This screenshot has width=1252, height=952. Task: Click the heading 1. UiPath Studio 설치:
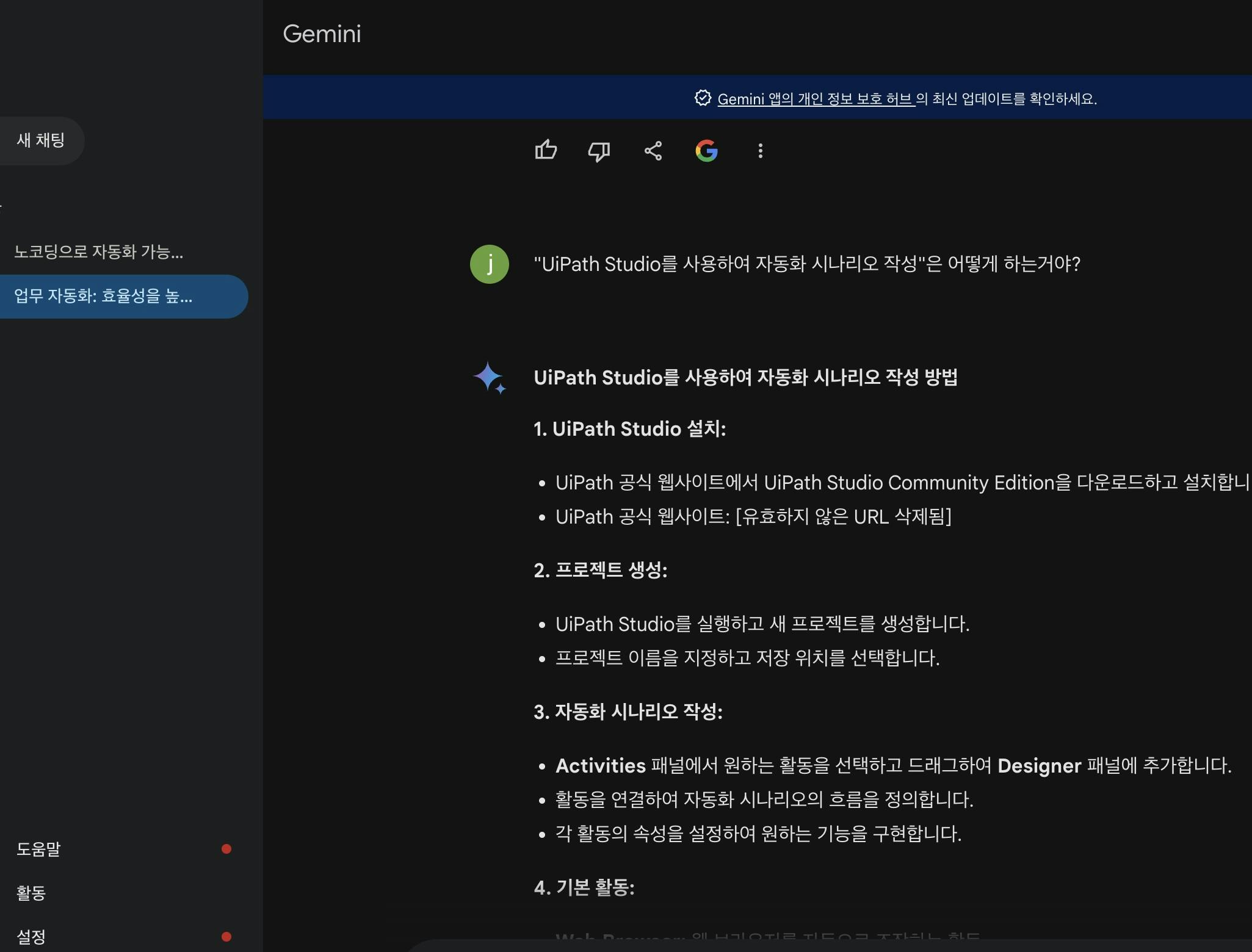[x=630, y=428]
